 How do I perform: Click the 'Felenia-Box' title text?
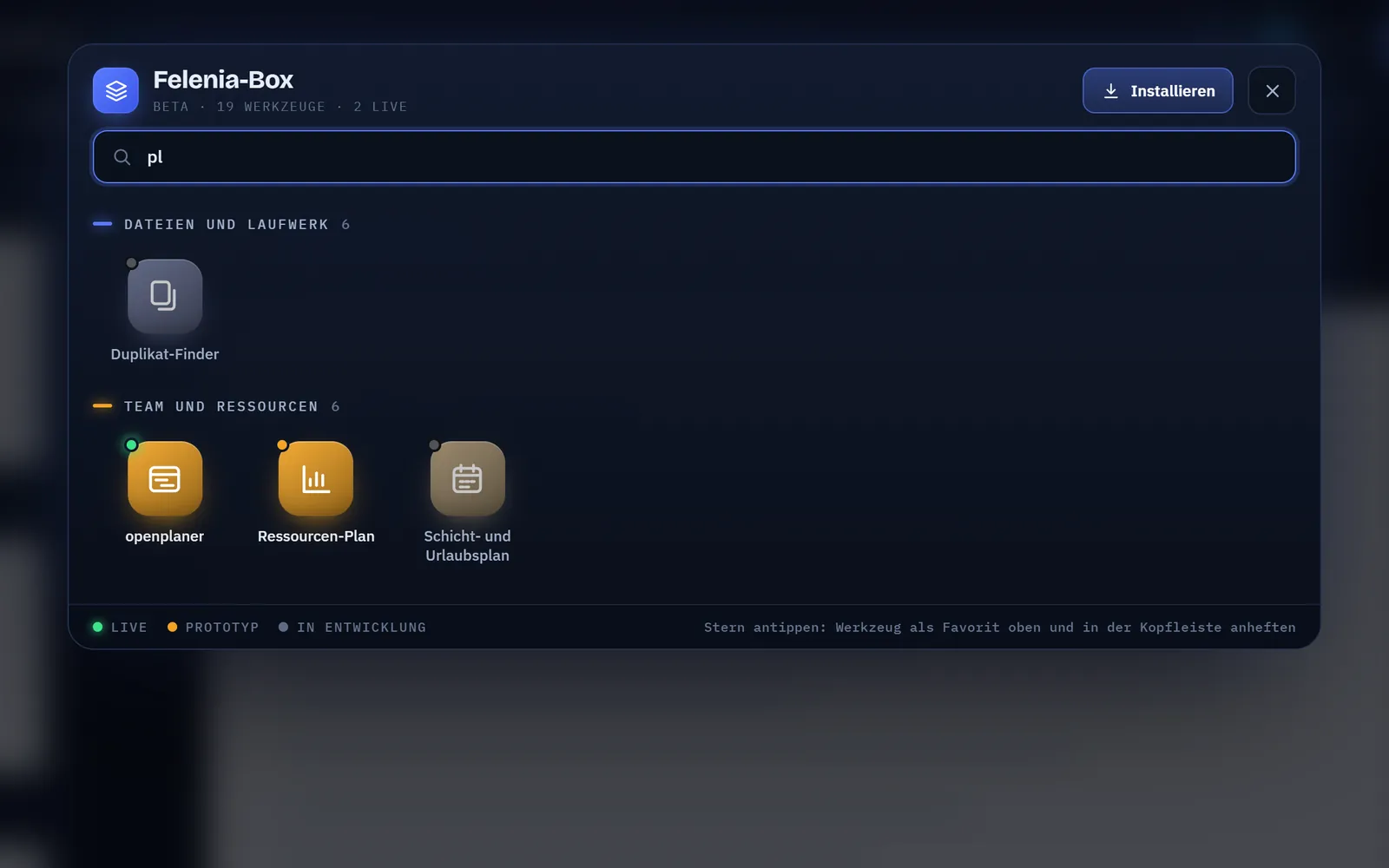[x=223, y=80]
